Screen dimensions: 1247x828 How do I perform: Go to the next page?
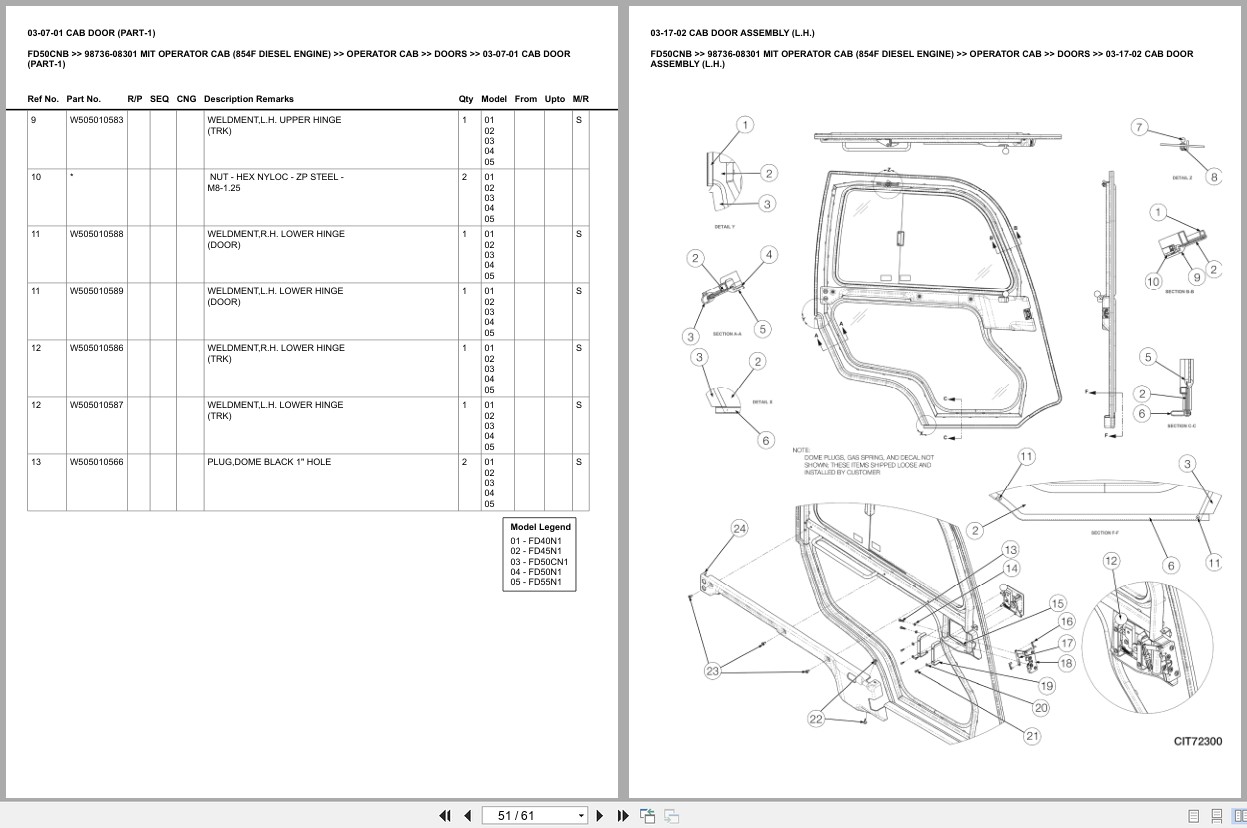[x=600, y=816]
